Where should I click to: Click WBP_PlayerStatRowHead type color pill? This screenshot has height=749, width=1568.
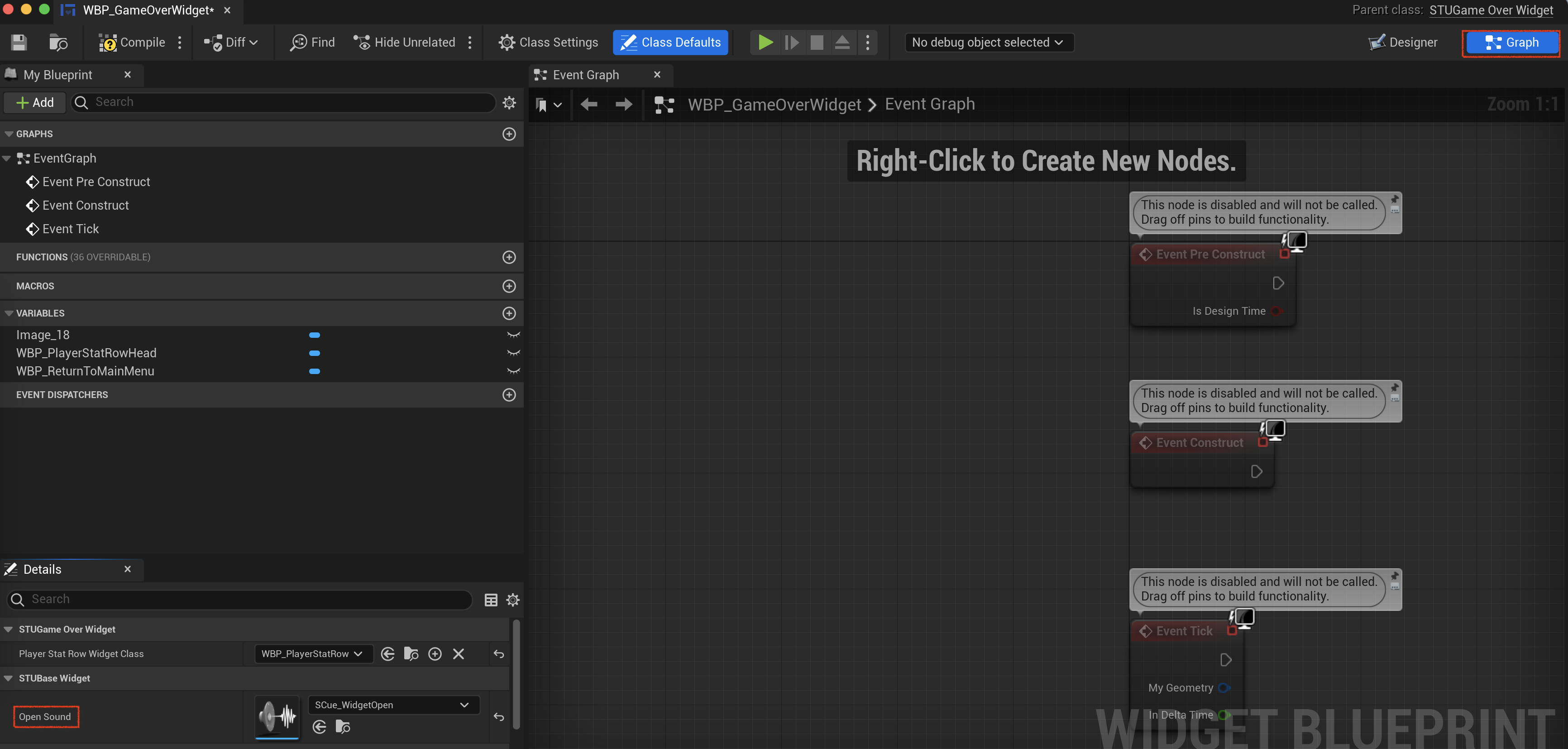point(315,353)
